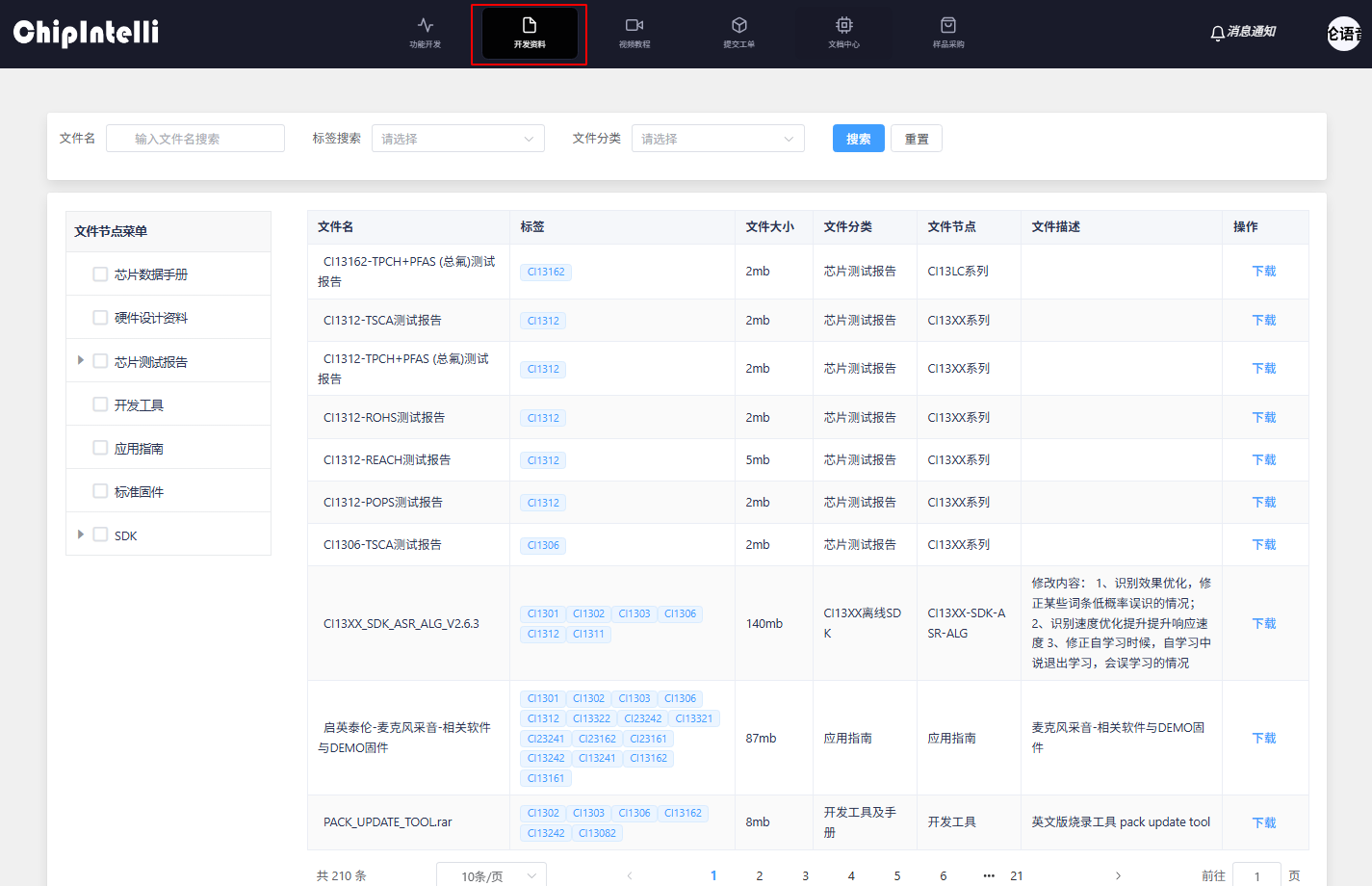Go to 文档中心 chip icon
This screenshot has height=886, width=1372.
[843, 26]
